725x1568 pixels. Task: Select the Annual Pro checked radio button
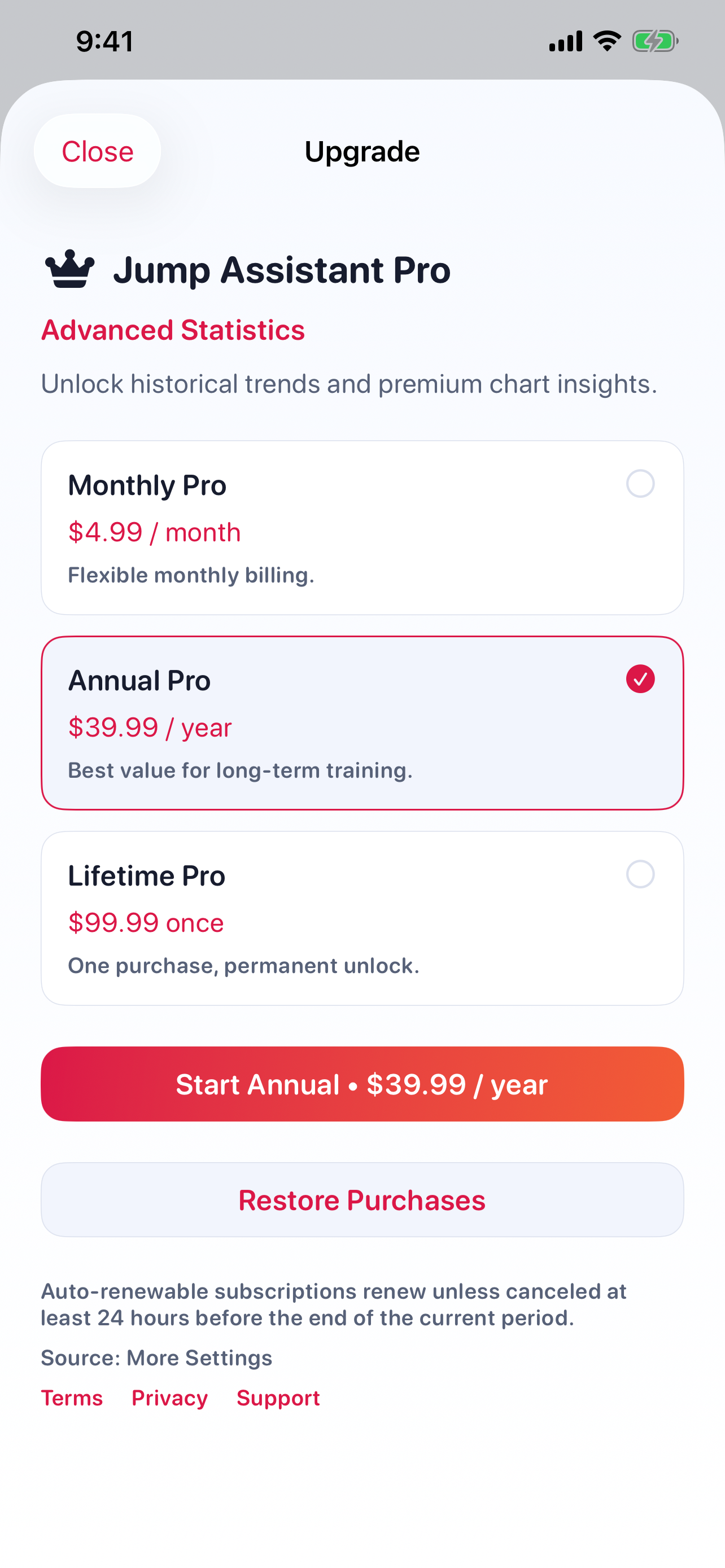(x=640, y=678)
